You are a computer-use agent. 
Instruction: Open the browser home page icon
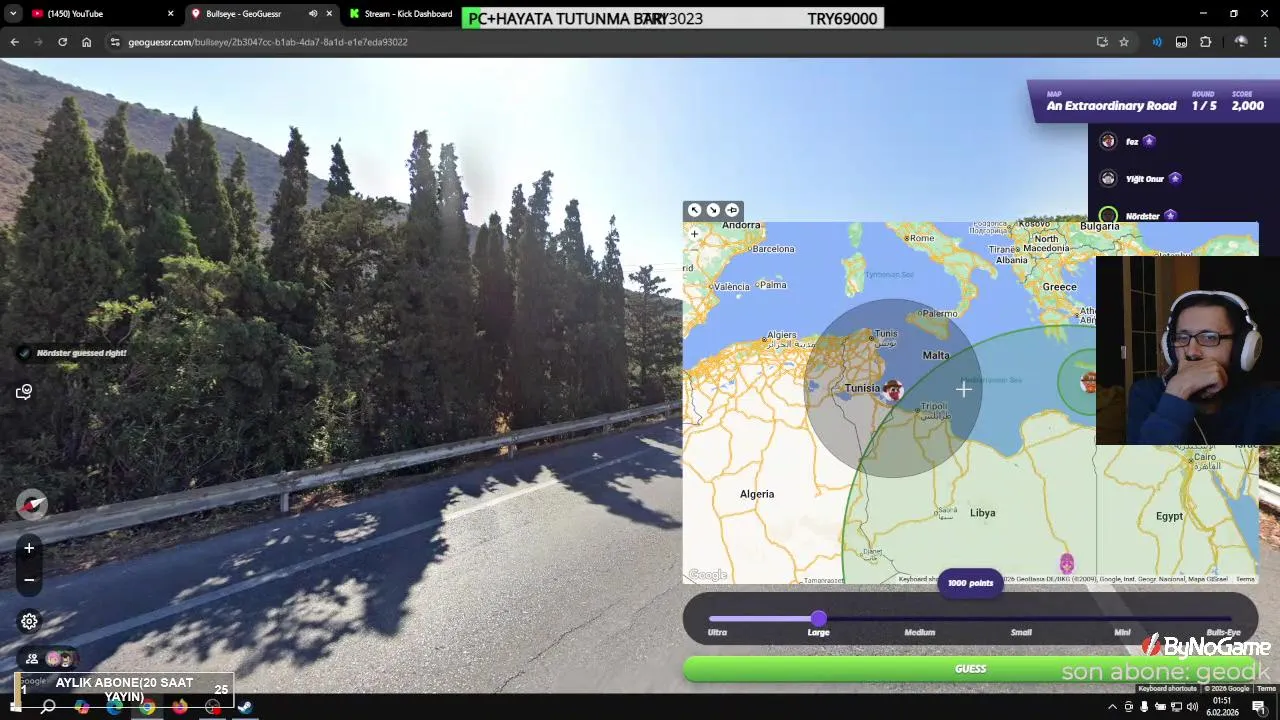tap(86, 42)
